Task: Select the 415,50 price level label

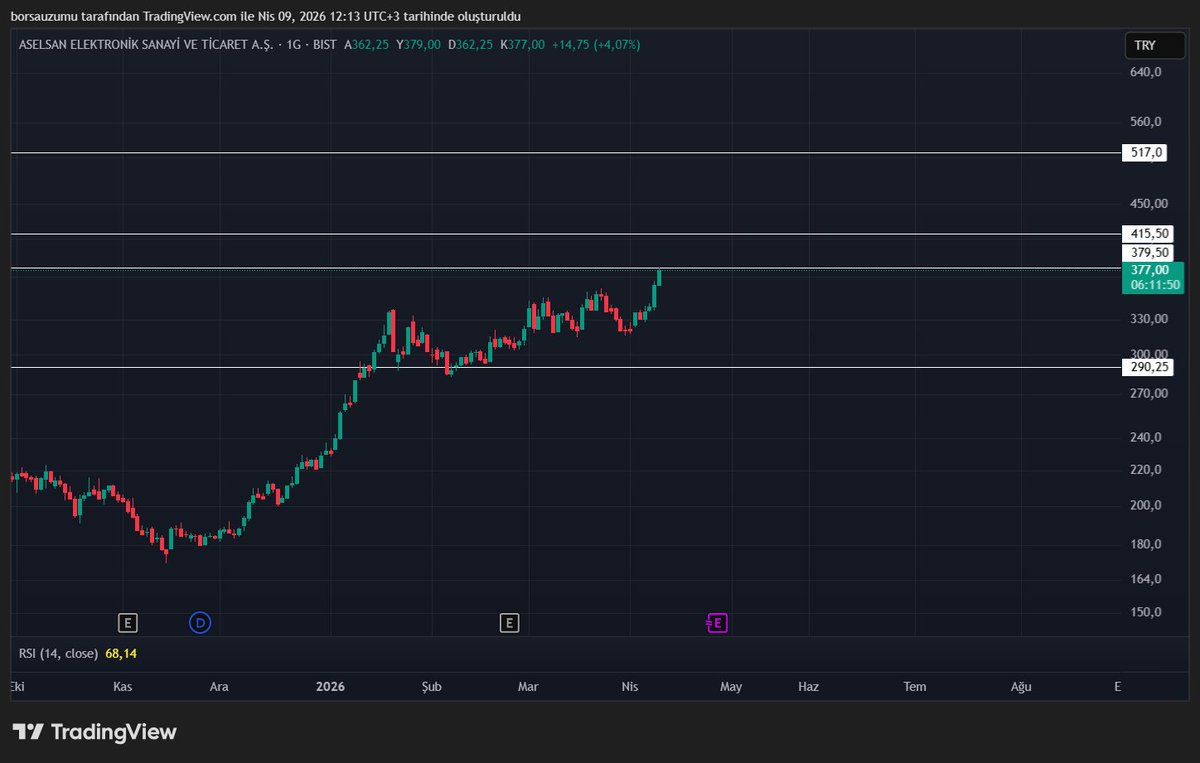Action: (1149, 234)
